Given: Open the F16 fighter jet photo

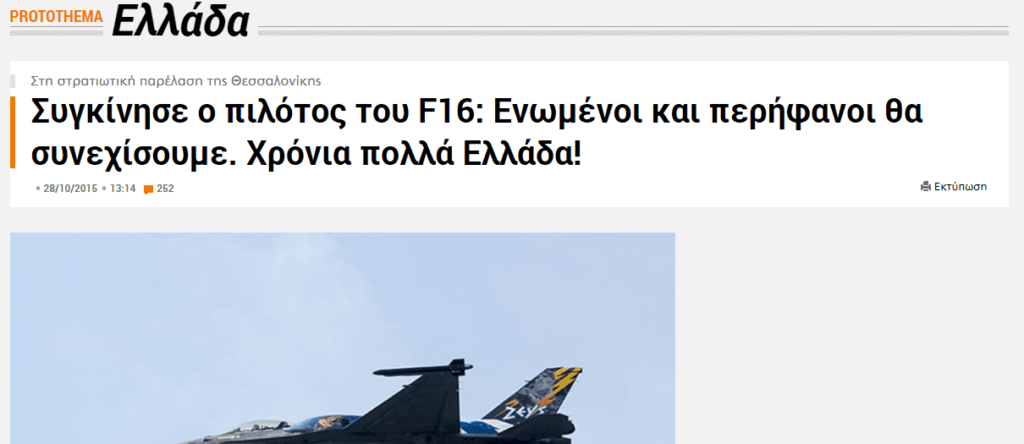Looking at the screenshot, I should (342, 338).
